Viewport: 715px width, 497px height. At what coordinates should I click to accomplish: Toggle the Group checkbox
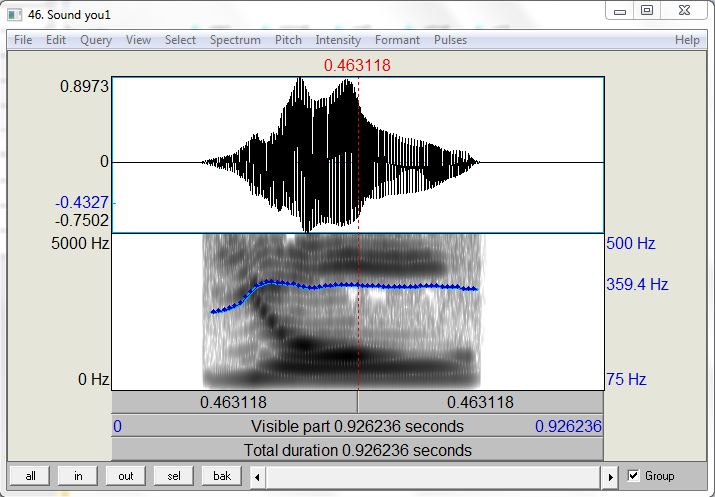click(x=633, y=476)
